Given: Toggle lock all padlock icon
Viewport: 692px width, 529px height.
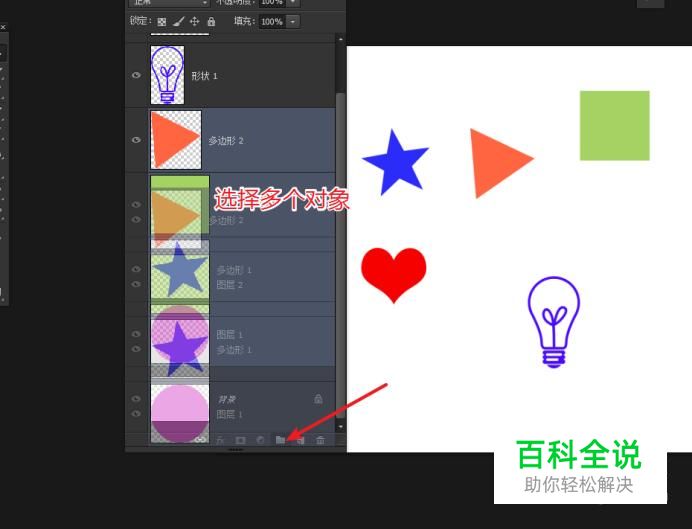Looking at the screenshot, I should coord(211,21).
